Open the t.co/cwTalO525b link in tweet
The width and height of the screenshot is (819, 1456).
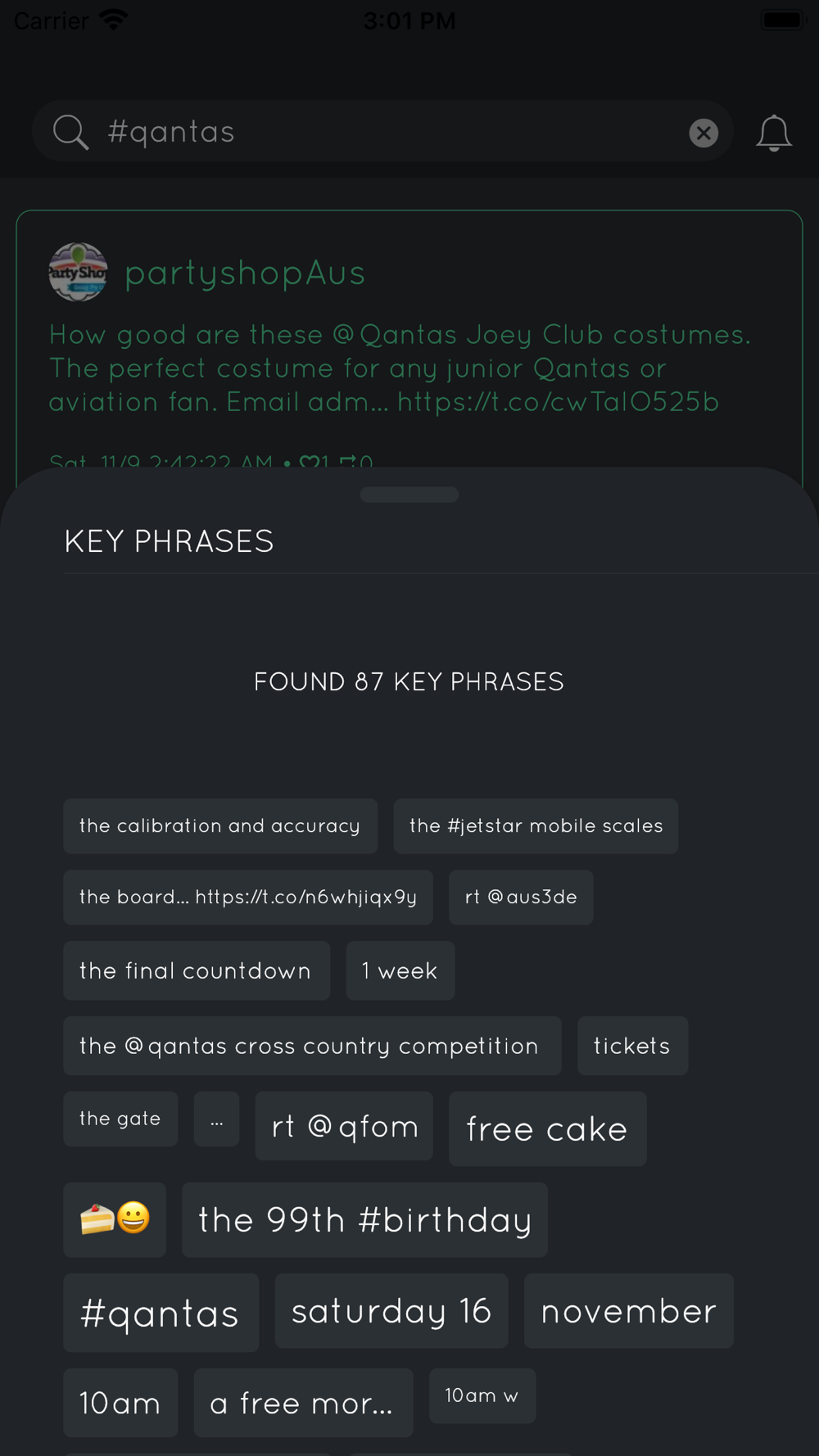[558, 402]
